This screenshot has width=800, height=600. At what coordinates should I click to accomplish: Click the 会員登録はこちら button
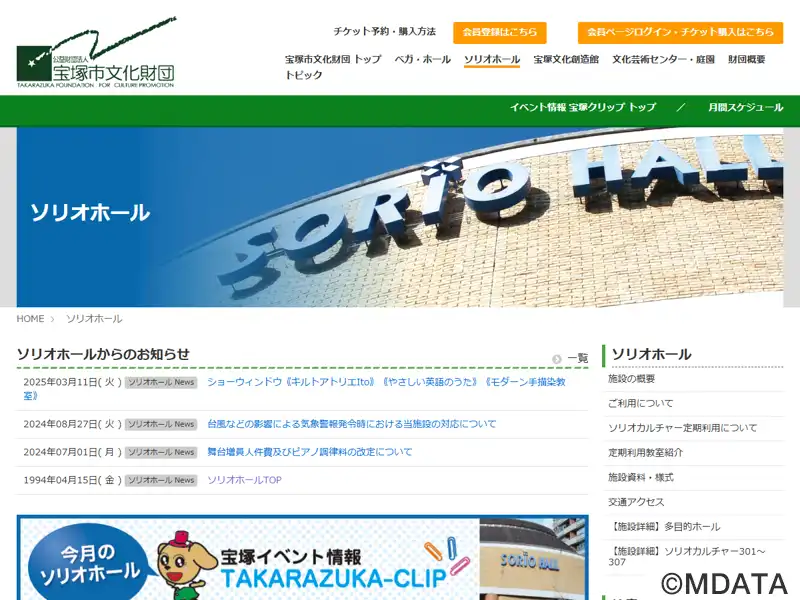pos(499,32)
